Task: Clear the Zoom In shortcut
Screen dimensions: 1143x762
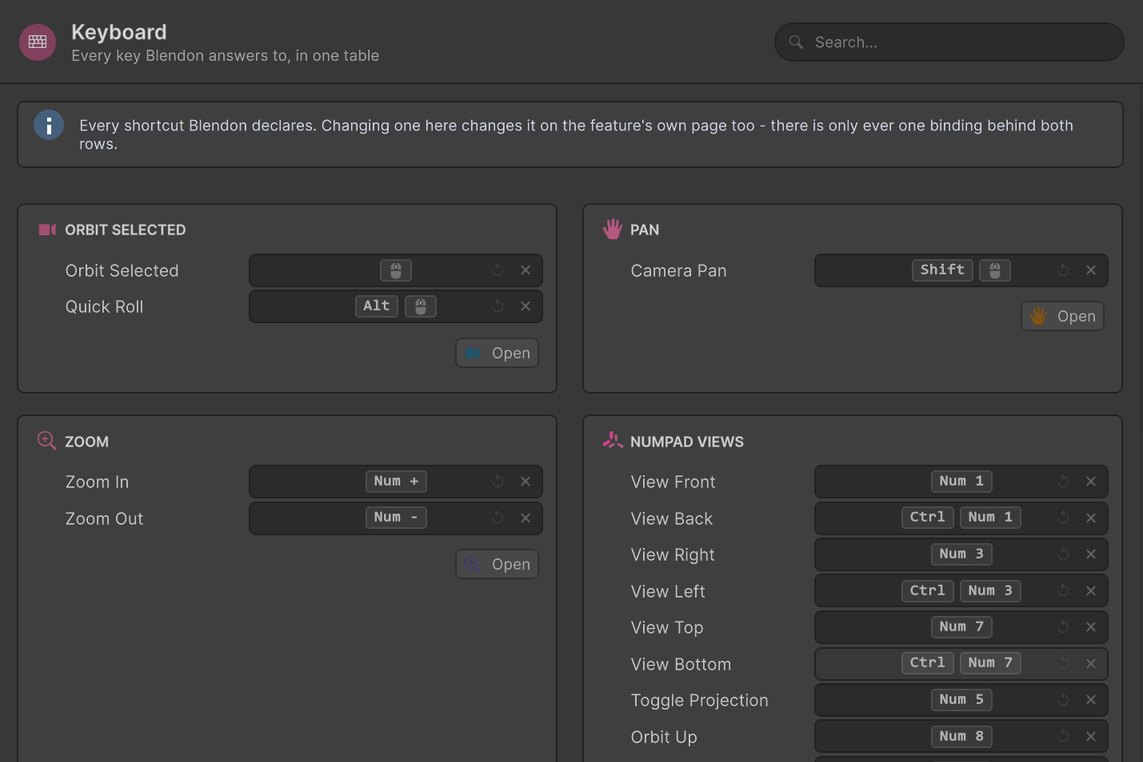Action: tap(526, 481)
